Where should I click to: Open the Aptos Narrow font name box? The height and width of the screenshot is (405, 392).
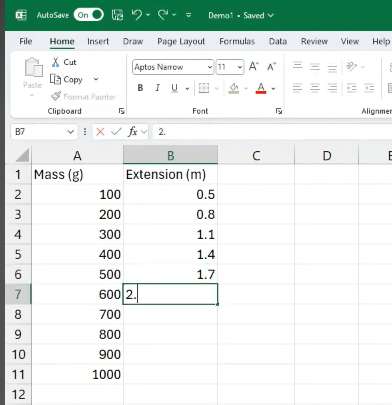pyautogui.click(x=173, y=67)
